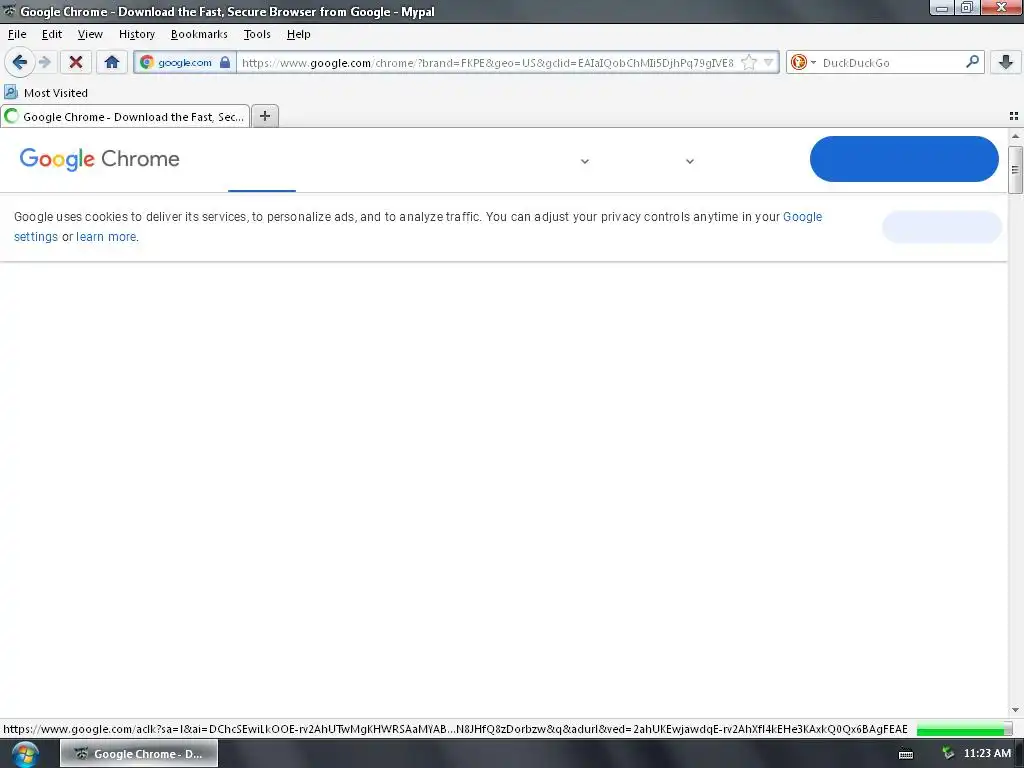
Task: Open the Downloads arrow button
Action: pyautogui.click(x=1006, y=63)
